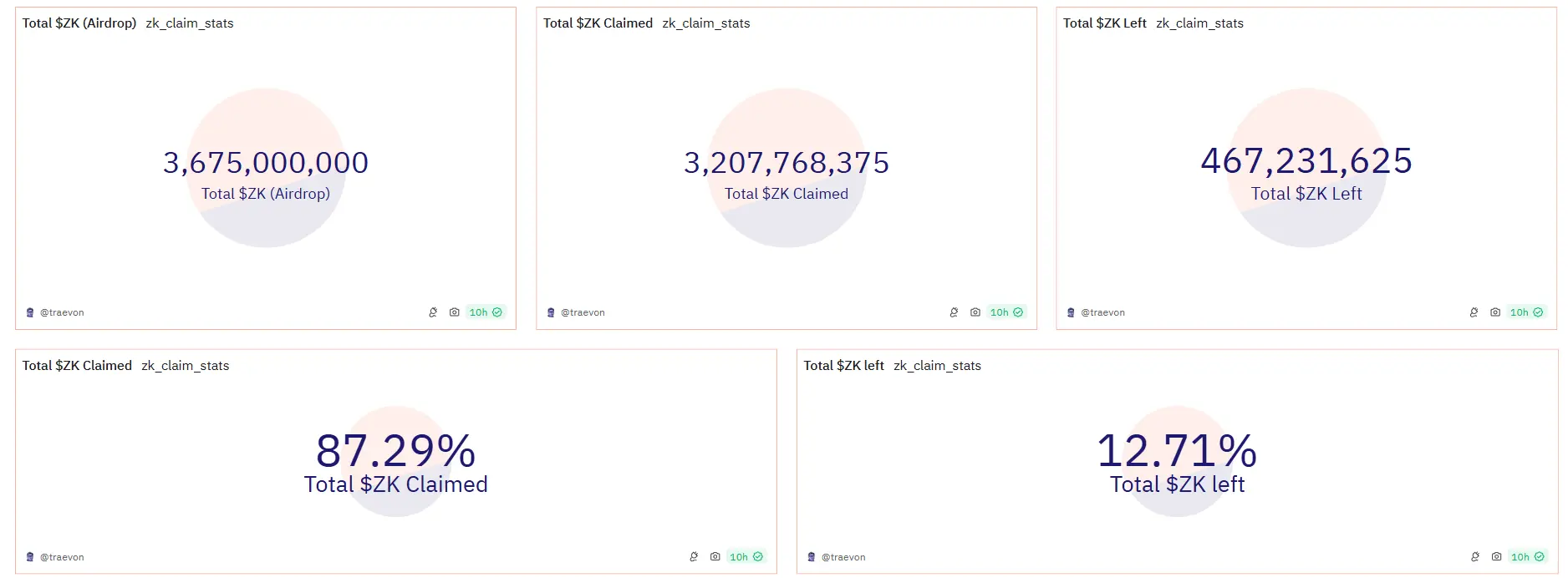Open @traevon profile link on 87.29% Claimed card
The height and width of the screenshot is (588, 1568).
coord(62,557)
